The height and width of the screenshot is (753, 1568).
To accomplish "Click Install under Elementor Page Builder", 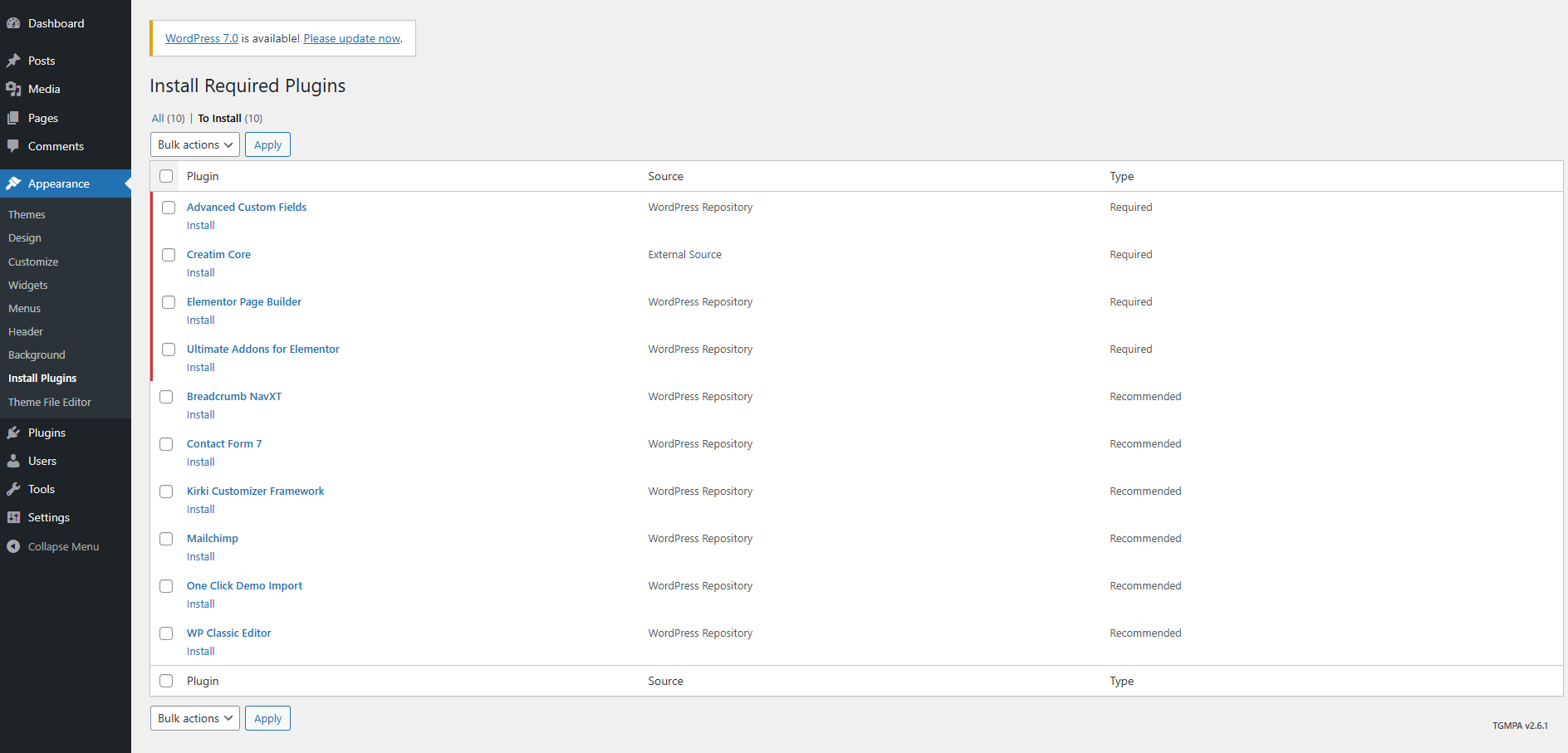I will (x=201, y=320).
